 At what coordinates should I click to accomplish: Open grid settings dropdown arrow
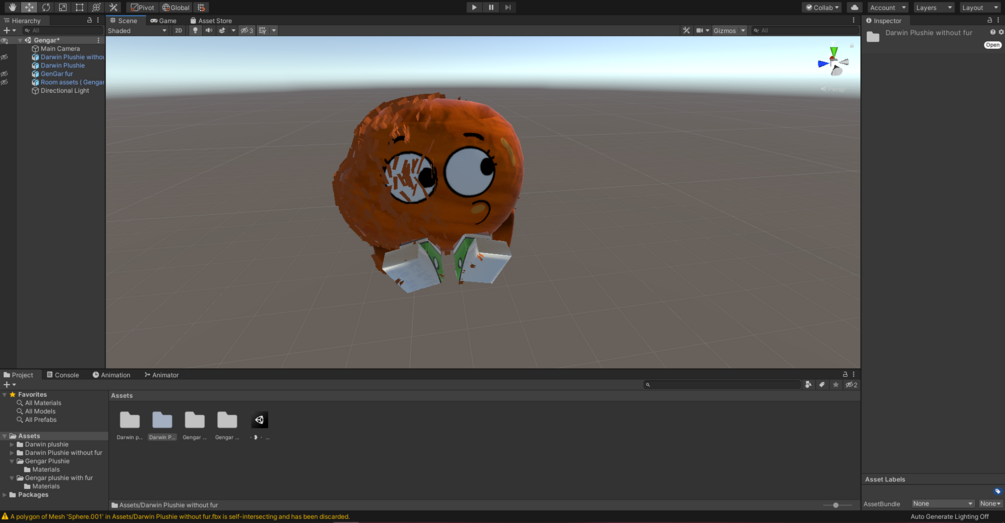274,30
